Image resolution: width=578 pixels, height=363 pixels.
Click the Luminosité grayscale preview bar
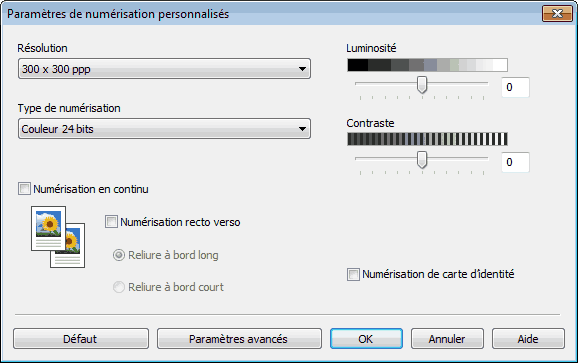click(427, 65)
